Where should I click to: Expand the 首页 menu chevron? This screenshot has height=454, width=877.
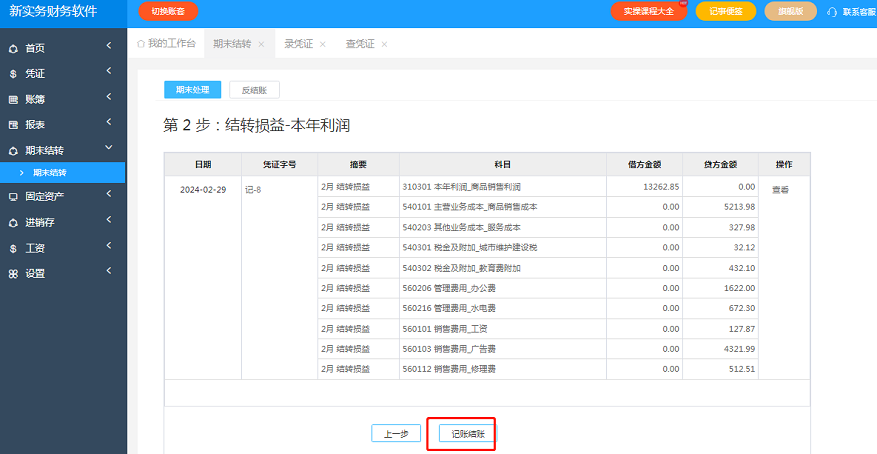109,45
